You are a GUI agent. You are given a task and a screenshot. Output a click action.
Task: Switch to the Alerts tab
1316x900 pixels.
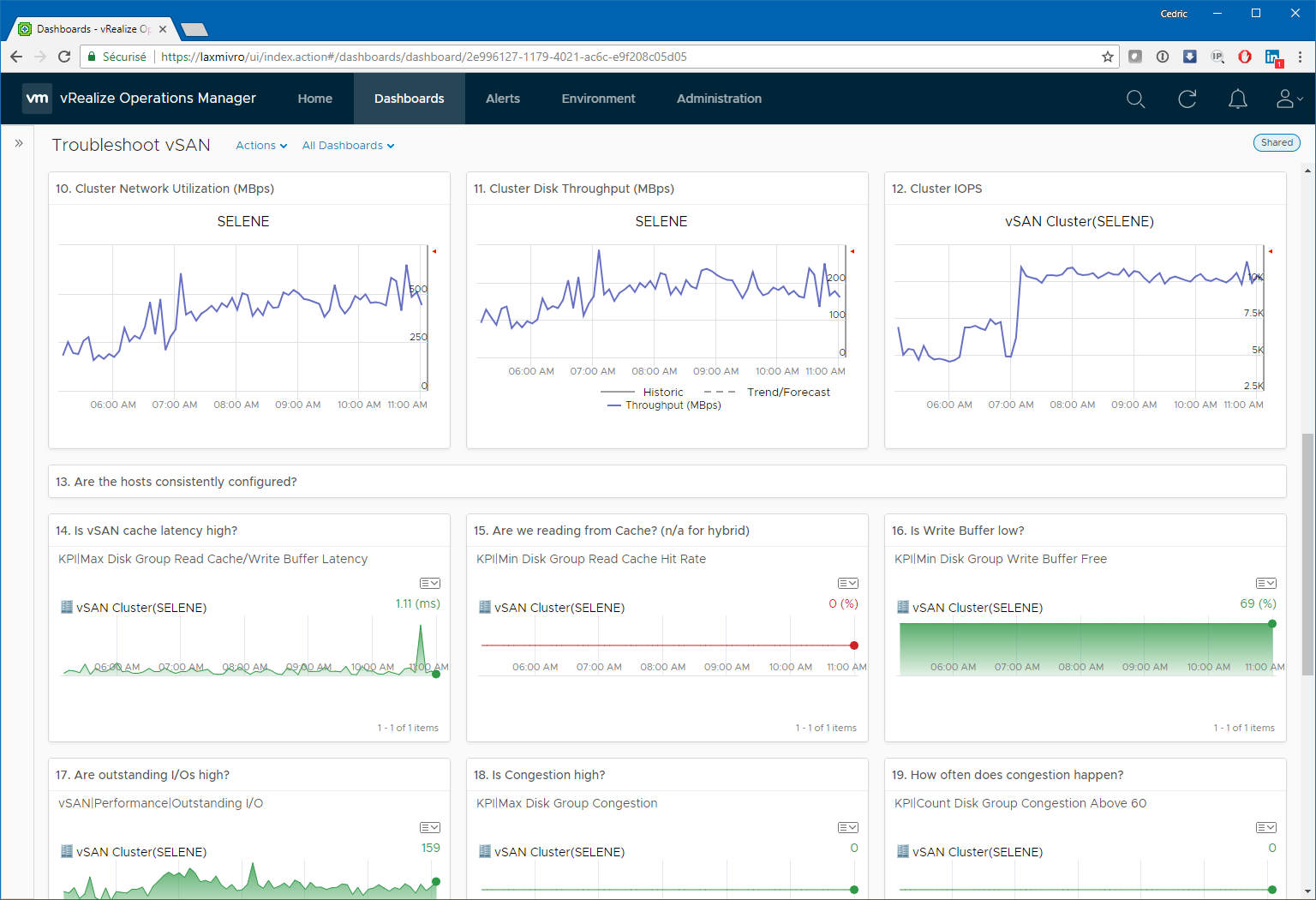click(x=503, y=99)
